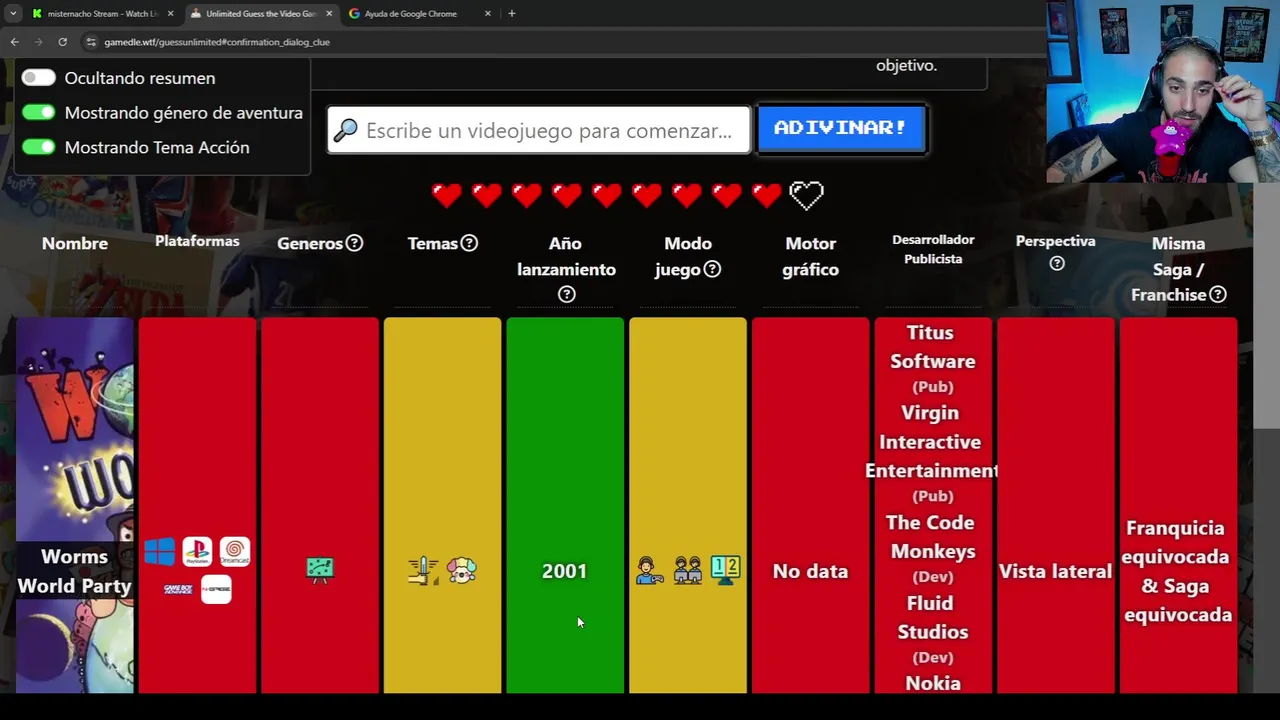Focus the video game search input field
Screen dimensions: 1280x720
click(539, 130)
